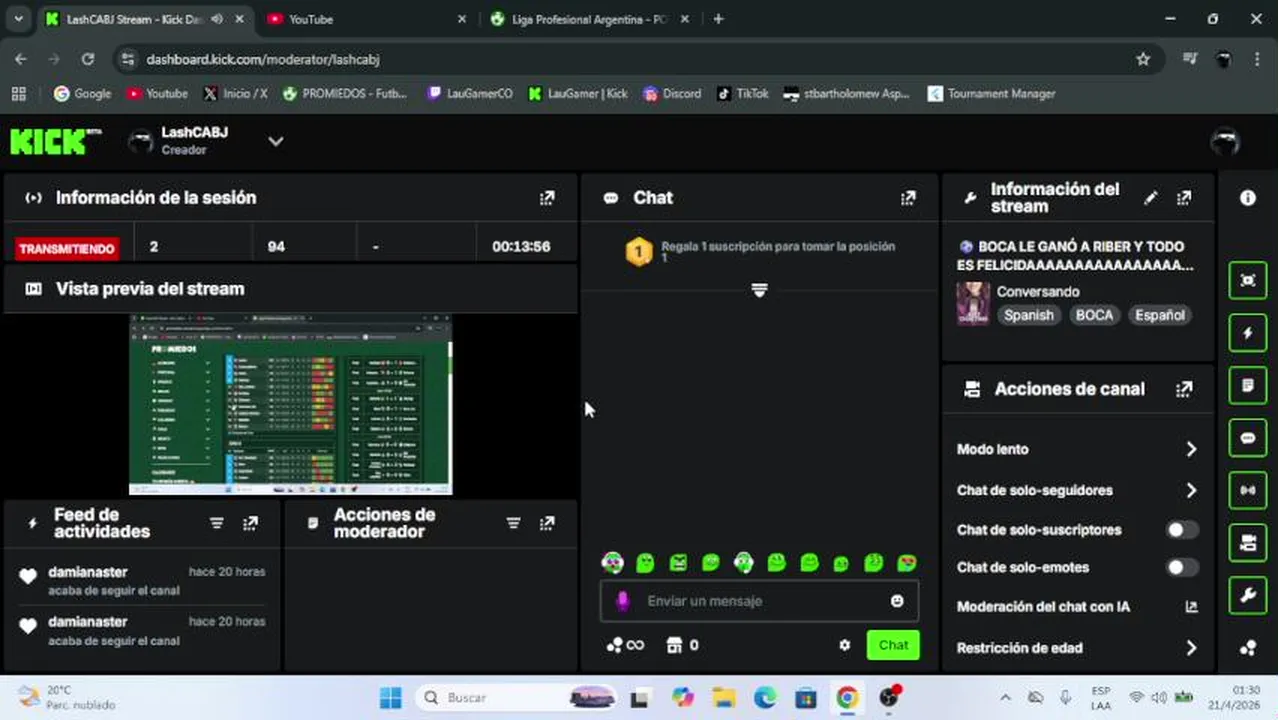Open the TikTok bookmark

click(x=742, y=93)
